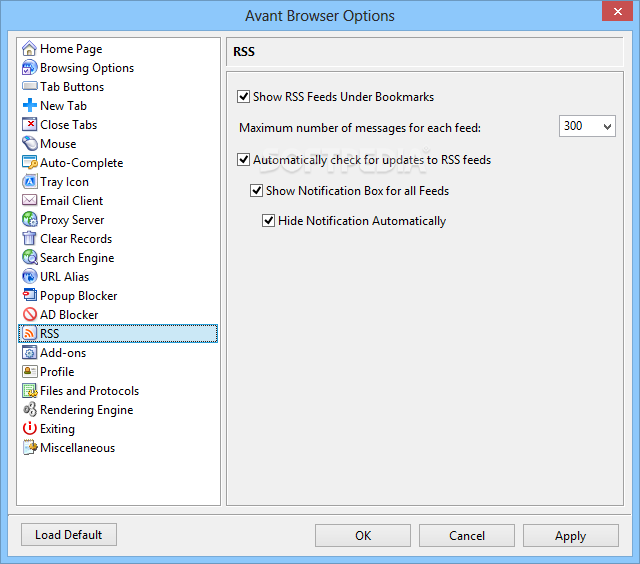The width and height of the screenshot is (640, 564).
Task: Click the Home Page house icon
Action: click(29, 49)
